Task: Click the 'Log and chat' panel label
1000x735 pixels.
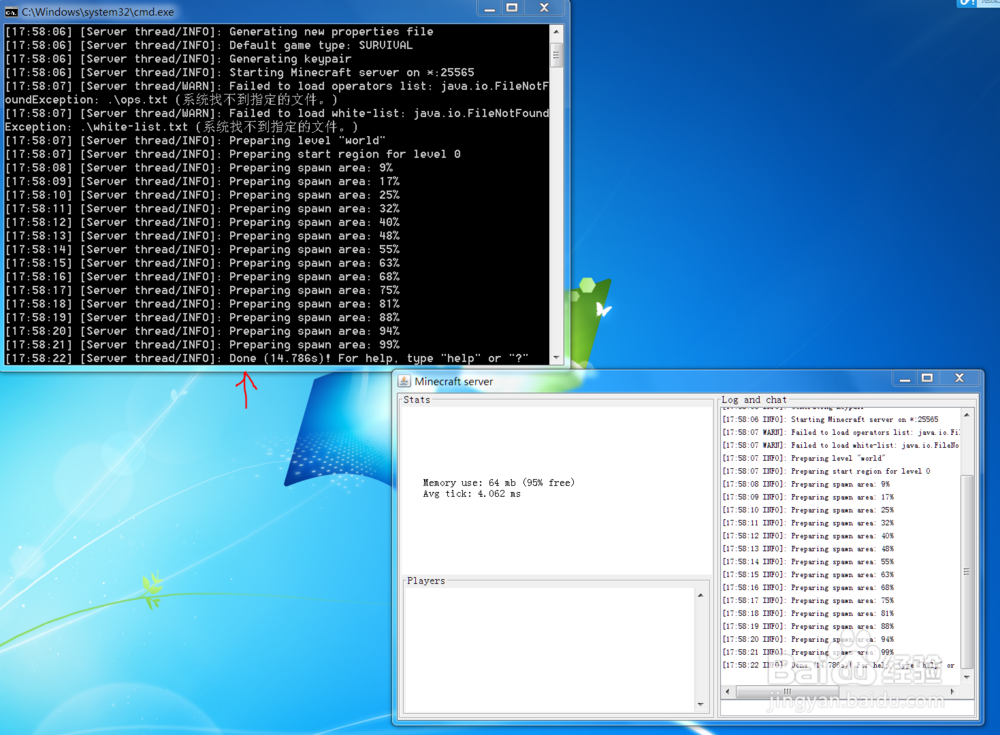Action: pyautogui.click(x=754, y=400)
